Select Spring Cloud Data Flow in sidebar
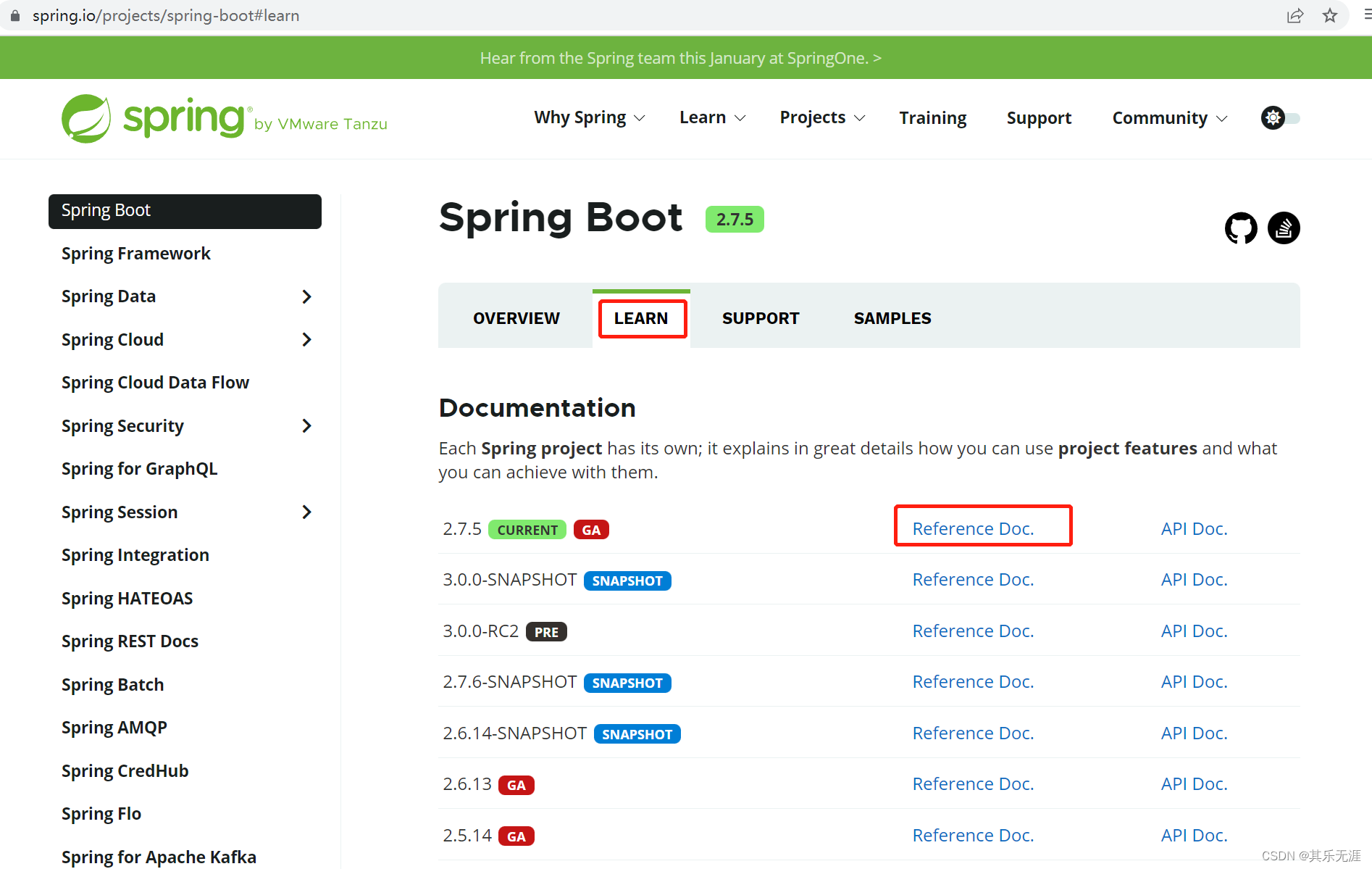The image size is (1372, 869). [x=155, y=383]
